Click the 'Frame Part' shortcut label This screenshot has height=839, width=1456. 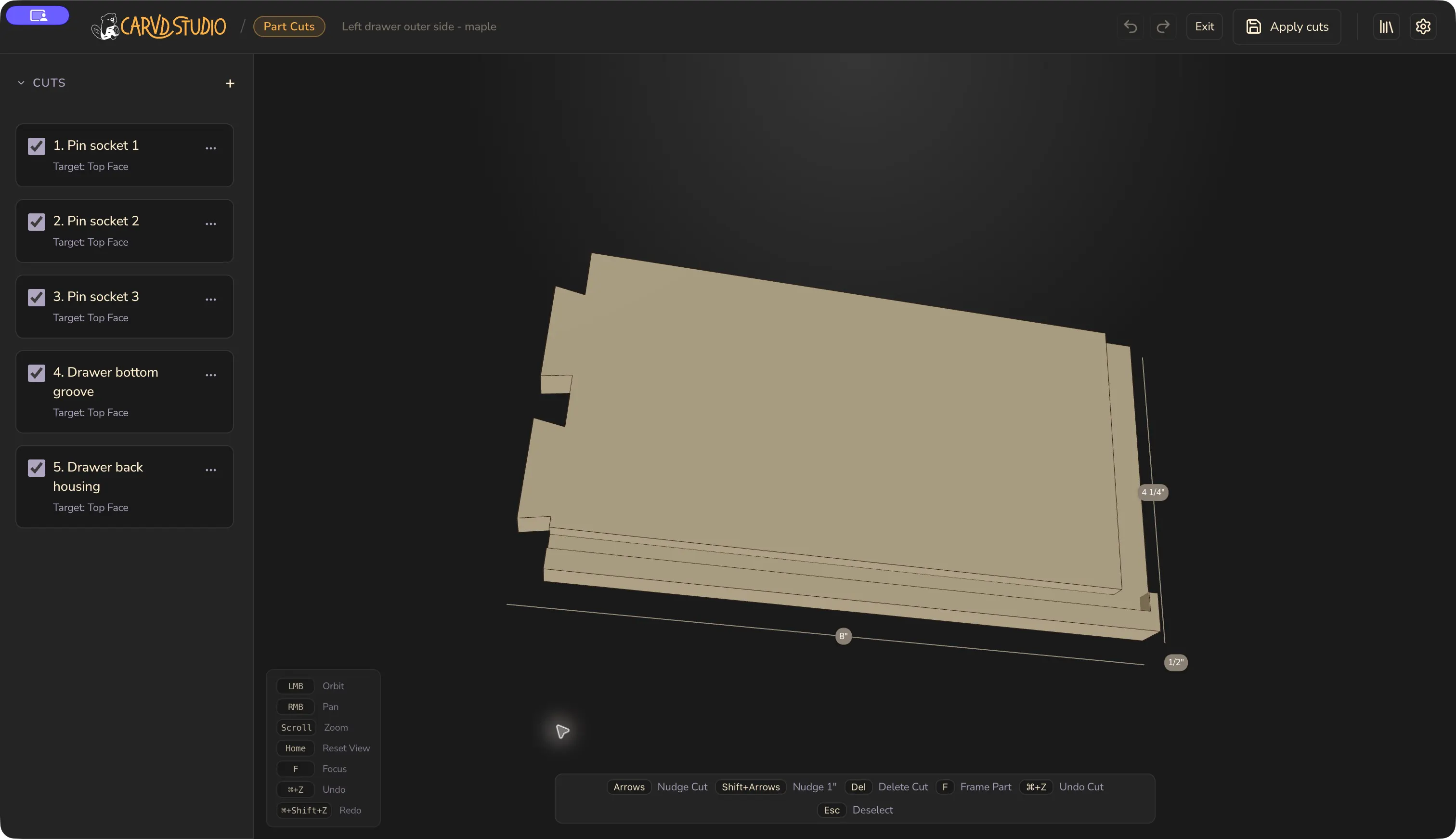point(986,787)
